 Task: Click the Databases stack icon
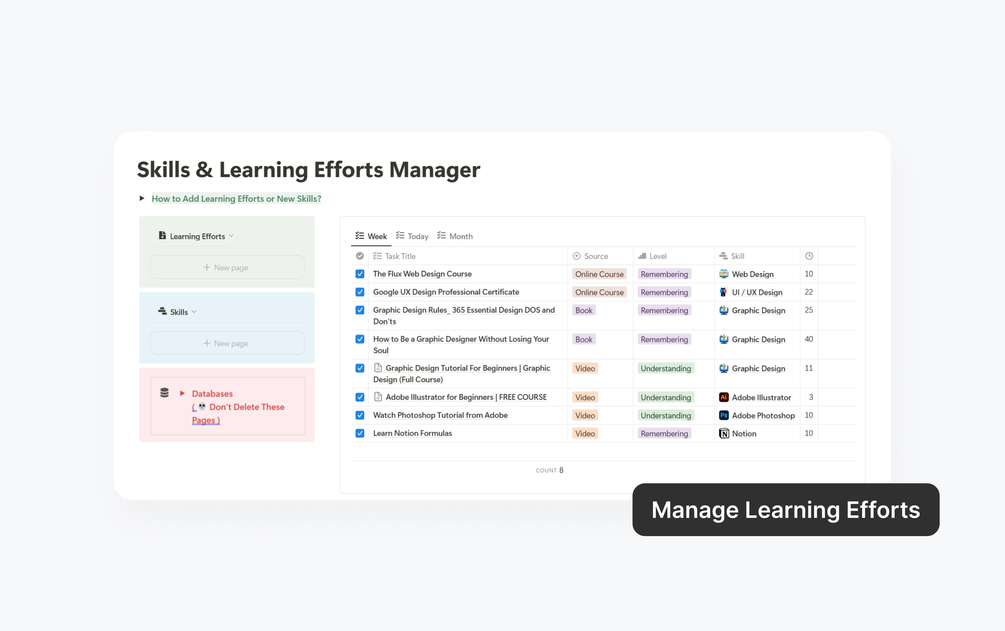pos(165,392)
